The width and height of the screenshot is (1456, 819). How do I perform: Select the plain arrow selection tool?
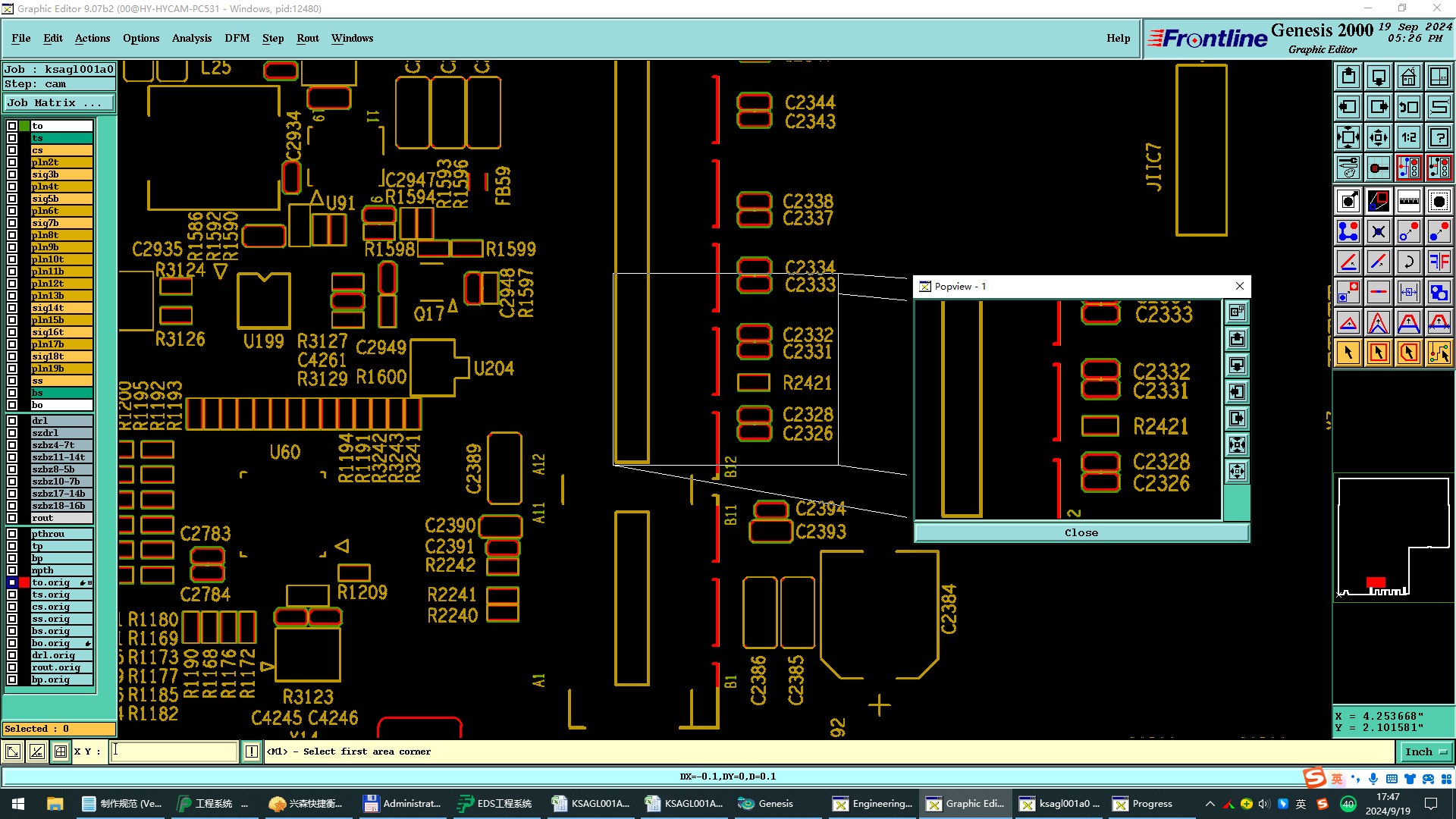pos(1348,353)
